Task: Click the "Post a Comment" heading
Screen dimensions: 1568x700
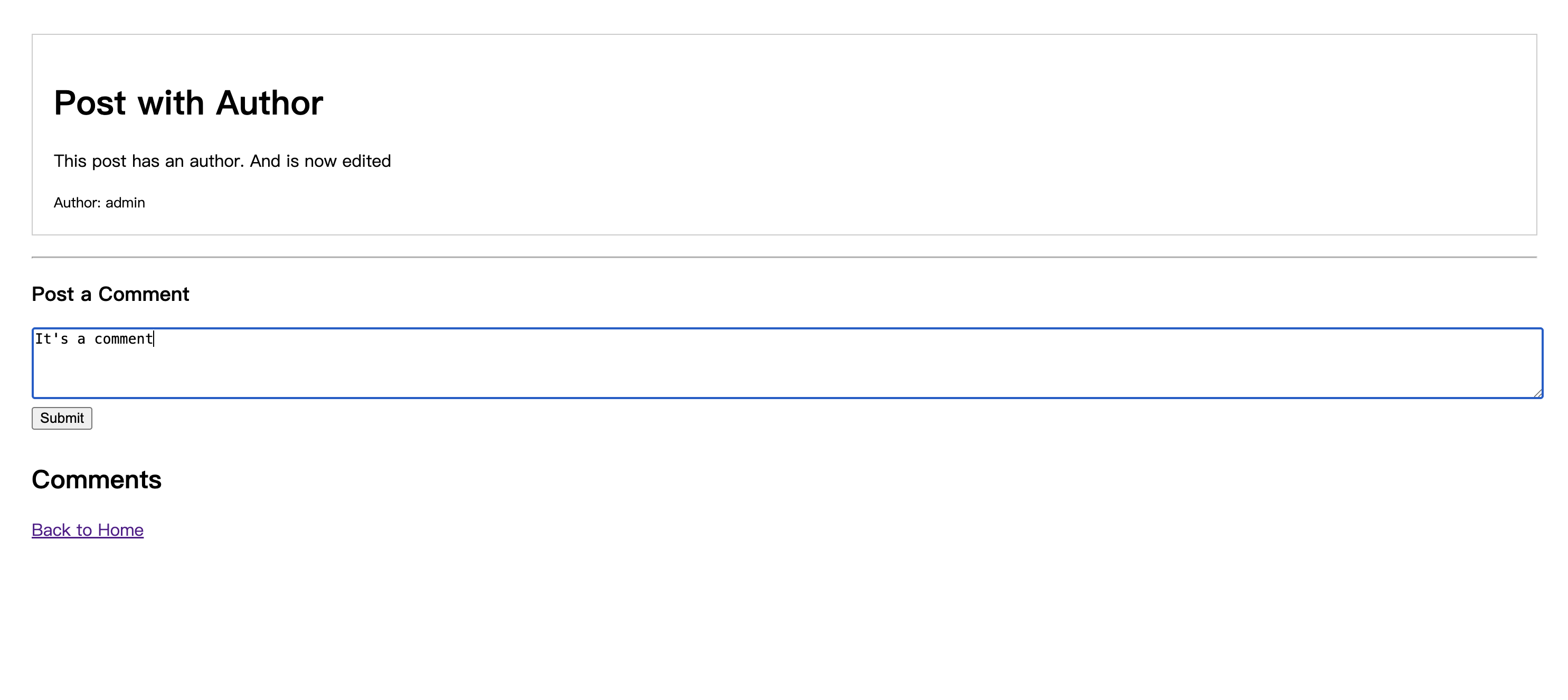Action: [110, 295]
